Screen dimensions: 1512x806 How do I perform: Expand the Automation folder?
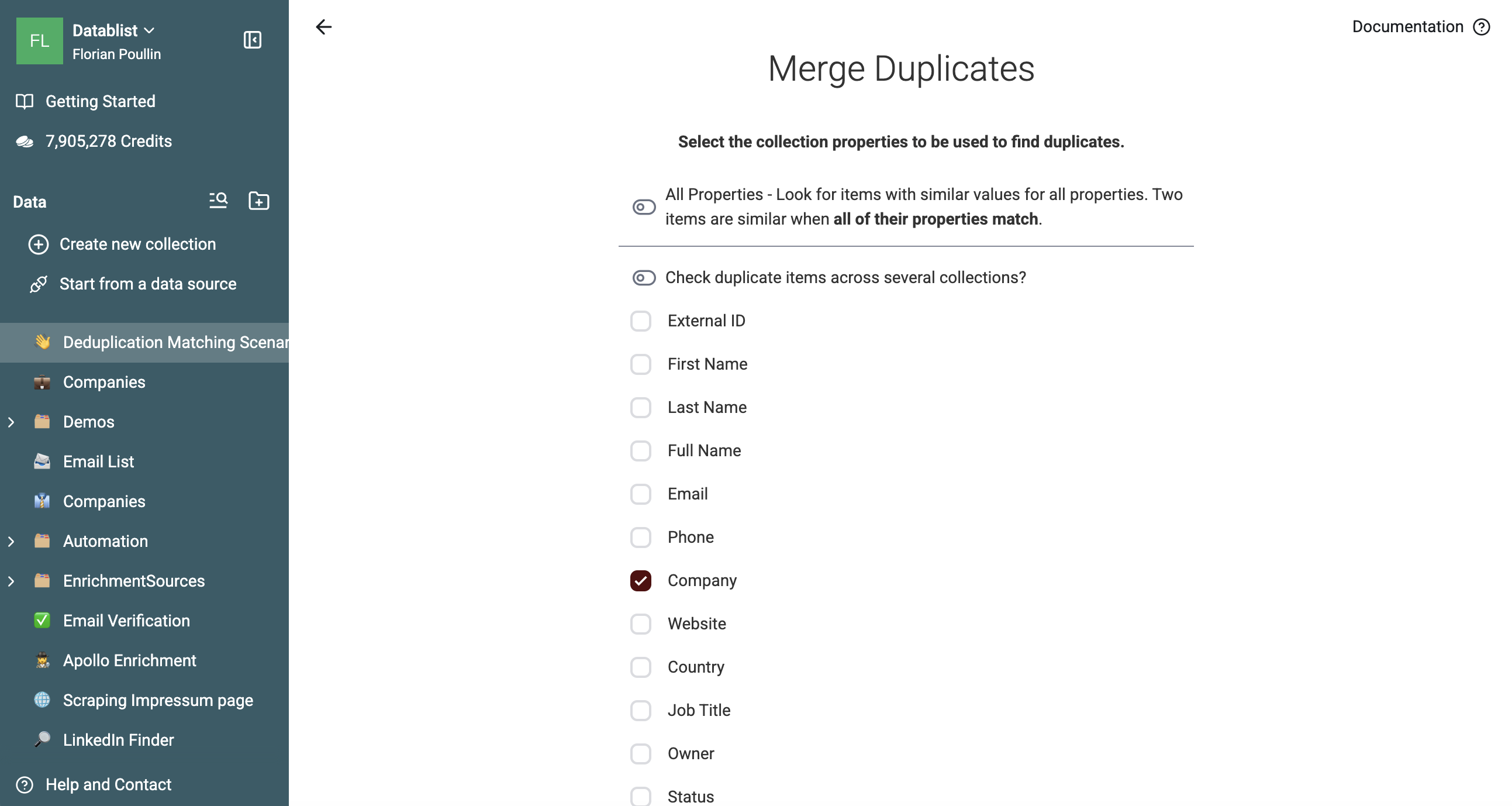coord(11,541)
